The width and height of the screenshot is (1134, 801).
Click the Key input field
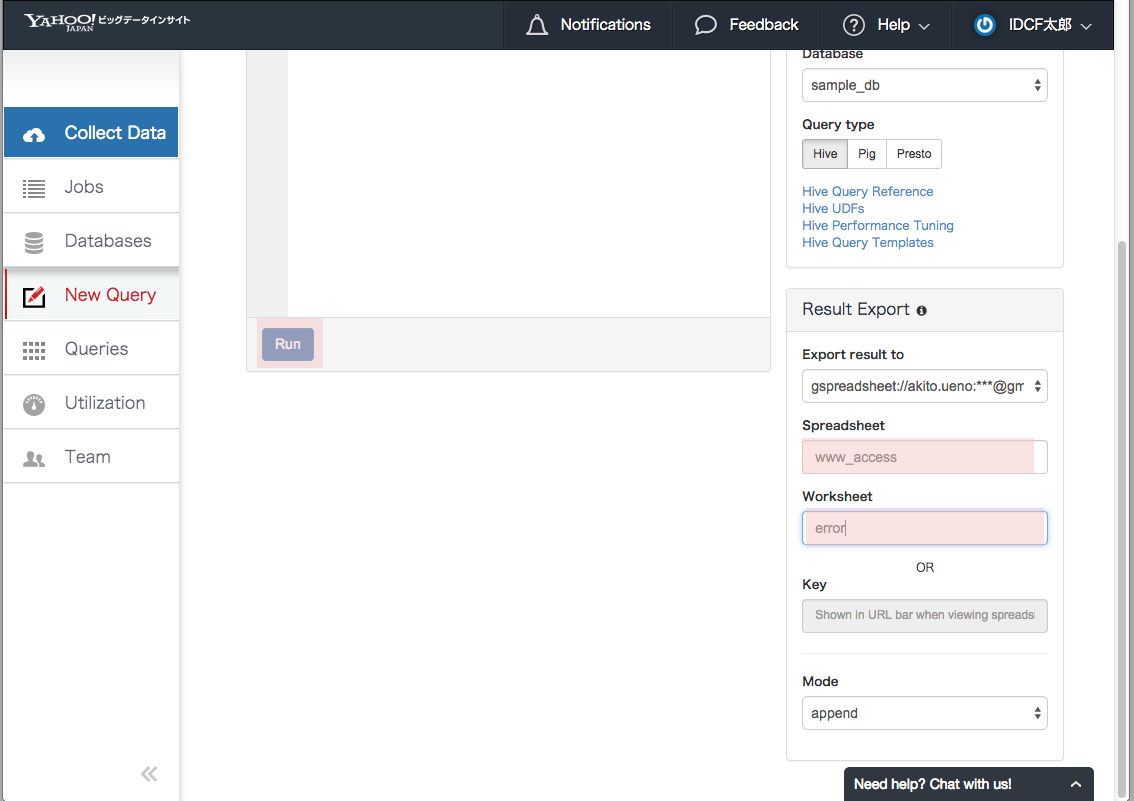coord(924,615)
